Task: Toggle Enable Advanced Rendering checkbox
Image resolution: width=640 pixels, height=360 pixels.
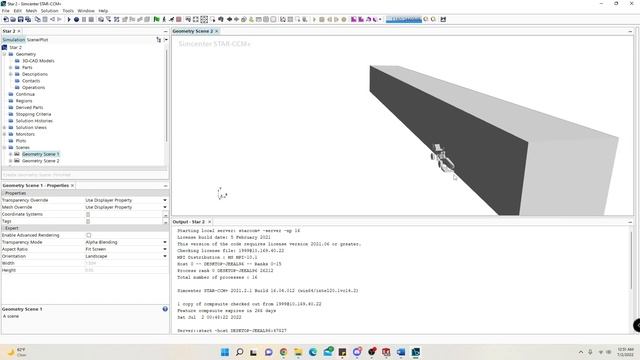Action: 89,236
